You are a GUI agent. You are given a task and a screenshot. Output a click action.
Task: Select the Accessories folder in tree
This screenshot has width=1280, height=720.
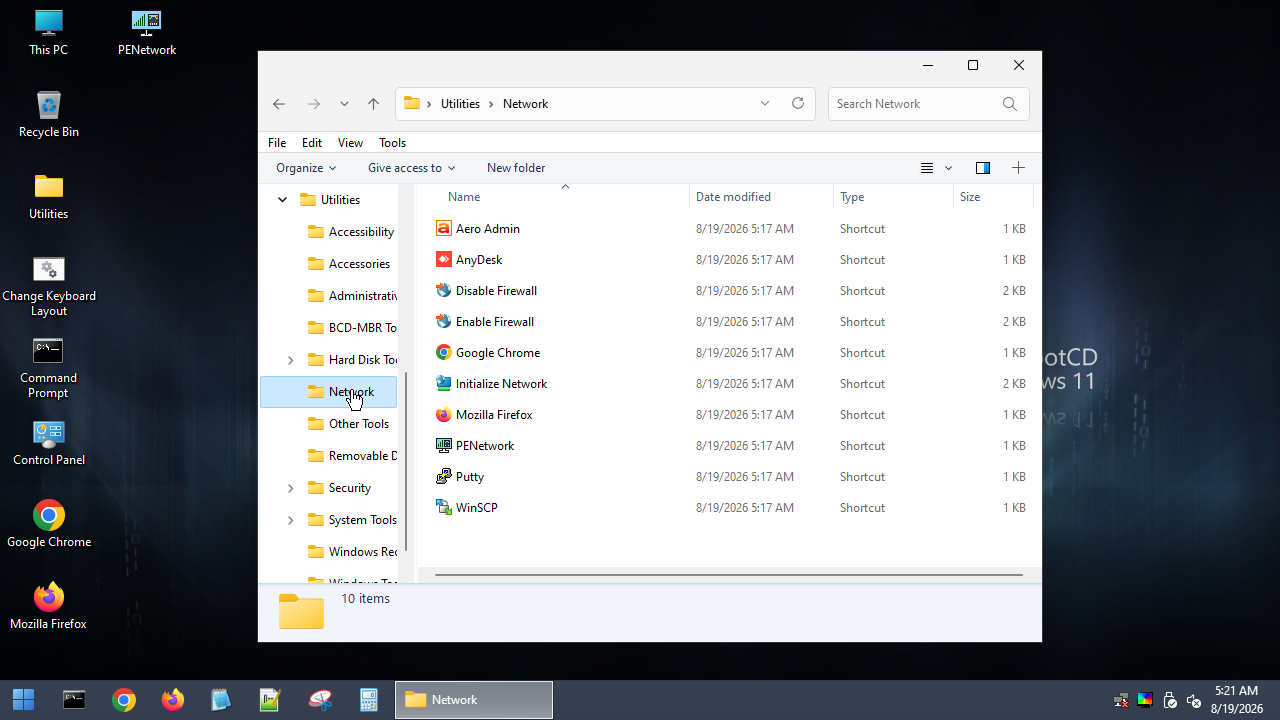point(359,264)
